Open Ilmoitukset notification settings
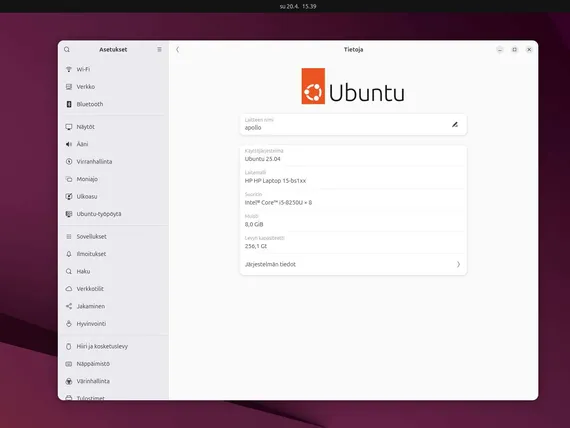The height and width of the screenshot is (428, 570). tap(113, 254)
